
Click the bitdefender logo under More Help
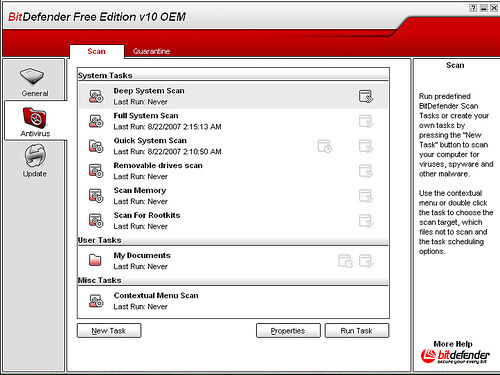[x=455, y=356]
